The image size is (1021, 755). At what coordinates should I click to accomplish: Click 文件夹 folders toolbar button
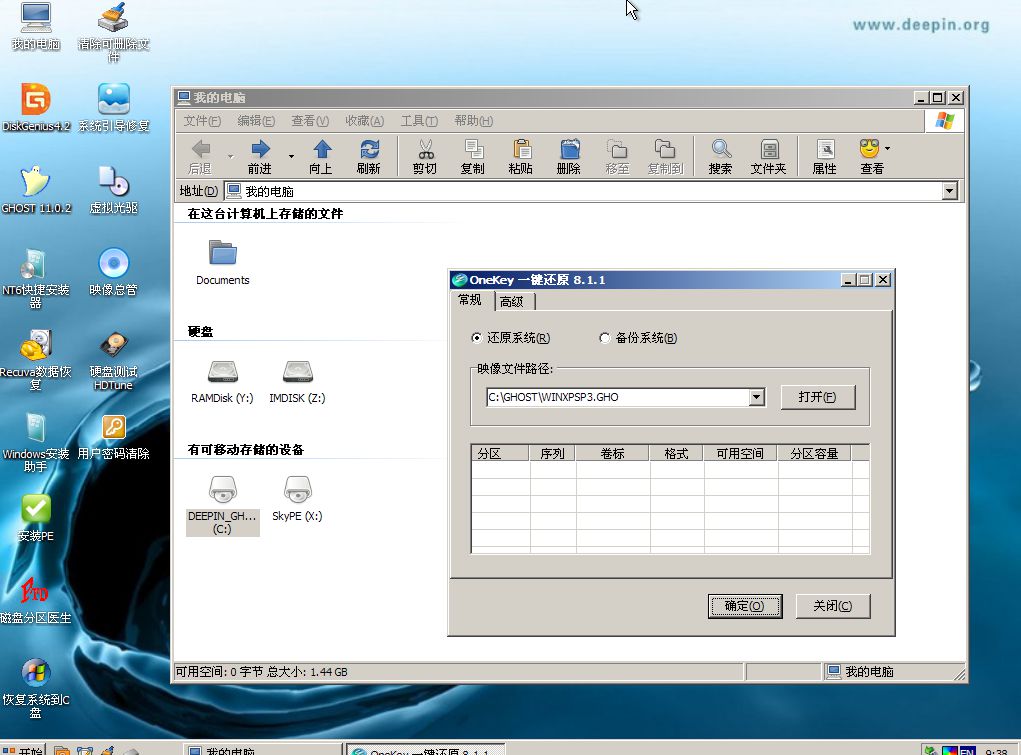pyautogui.click(x=769, y=157)
